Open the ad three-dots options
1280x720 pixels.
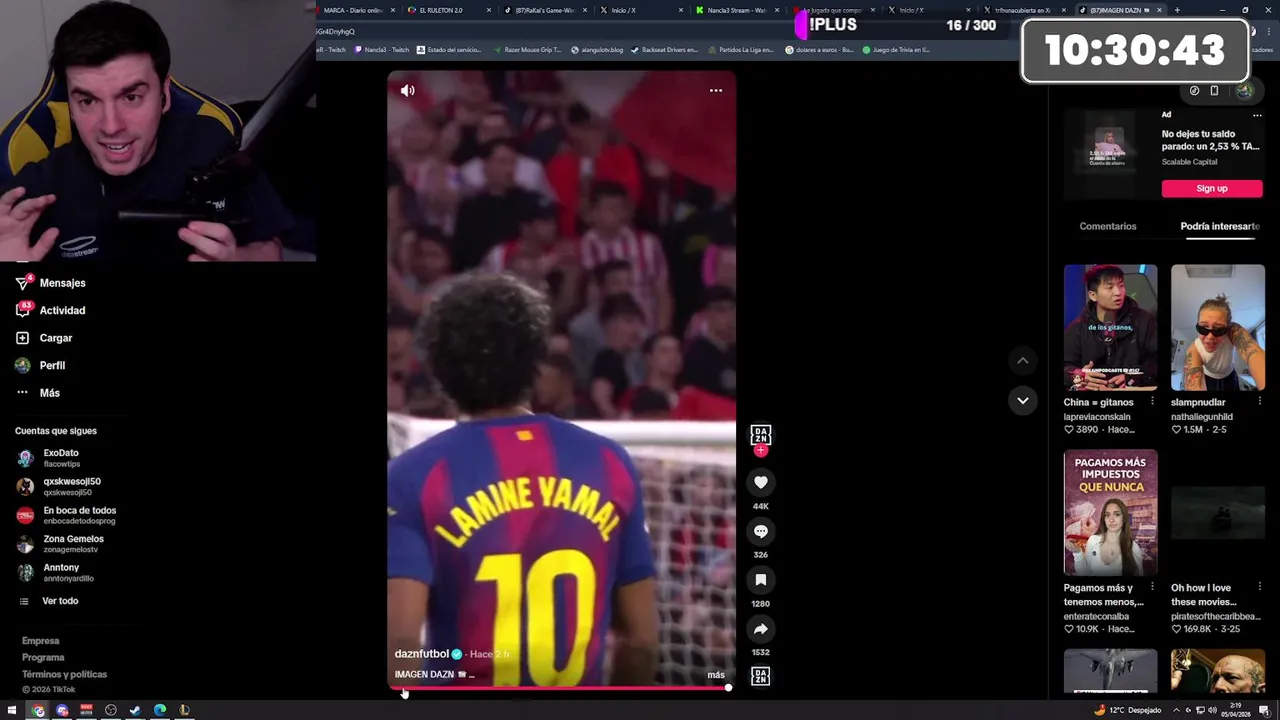click(x=1257, y=115)
